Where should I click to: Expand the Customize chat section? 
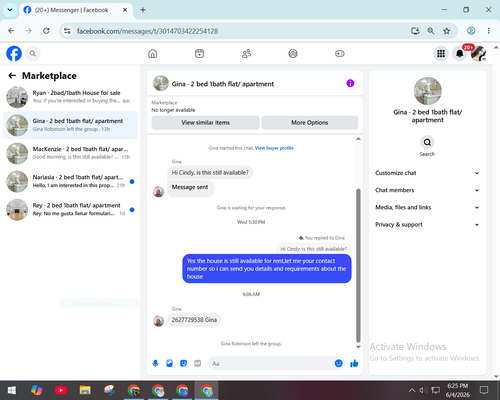pyautogui.click(x=427, y=173)
